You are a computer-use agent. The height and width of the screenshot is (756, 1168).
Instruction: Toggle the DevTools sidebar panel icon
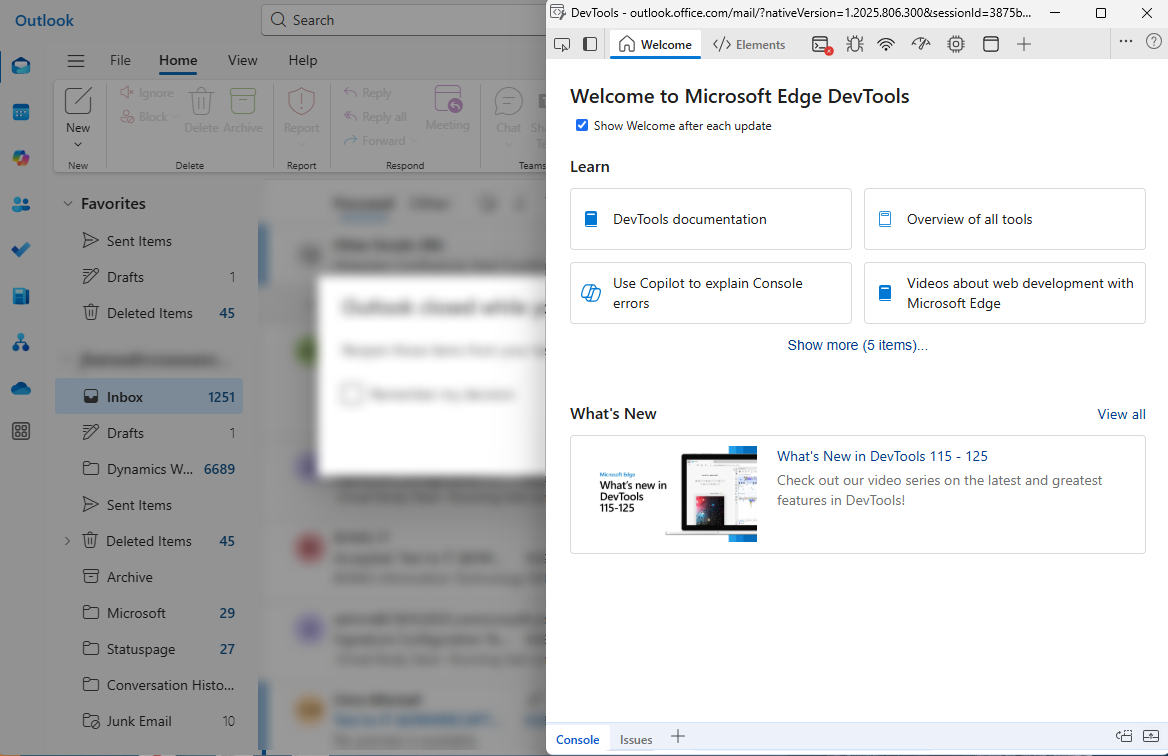click(590, 44)
